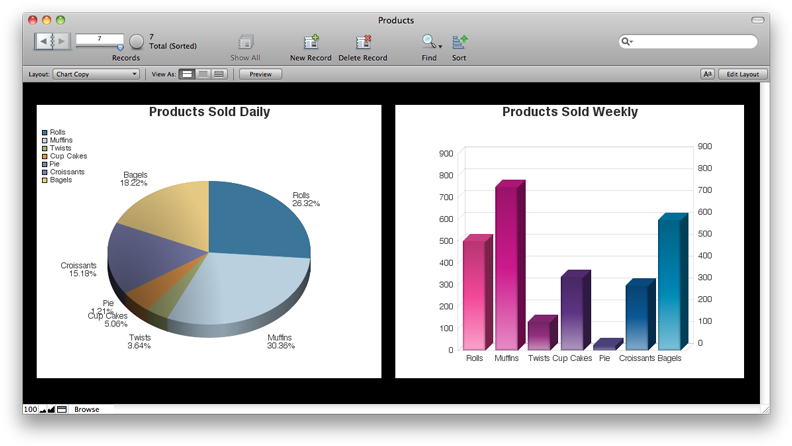Click the Find magnifying glass icon
This screenshot has width=792, height=446.
click(429, 42)
